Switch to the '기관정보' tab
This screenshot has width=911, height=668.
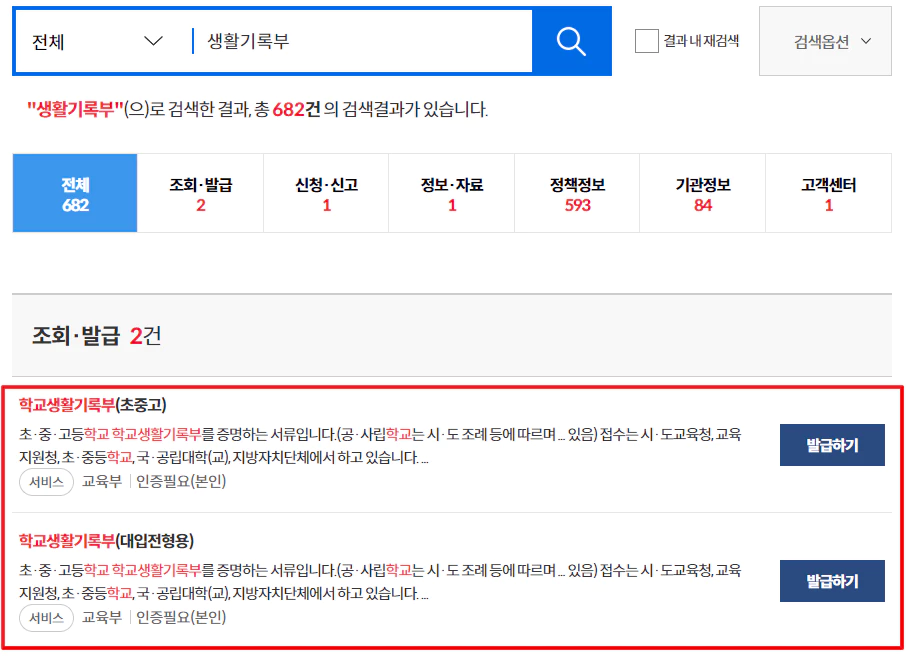(702, 193)
